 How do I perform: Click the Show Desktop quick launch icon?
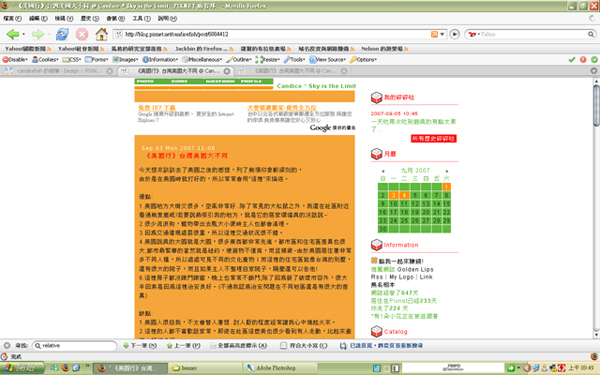(76, 368)
